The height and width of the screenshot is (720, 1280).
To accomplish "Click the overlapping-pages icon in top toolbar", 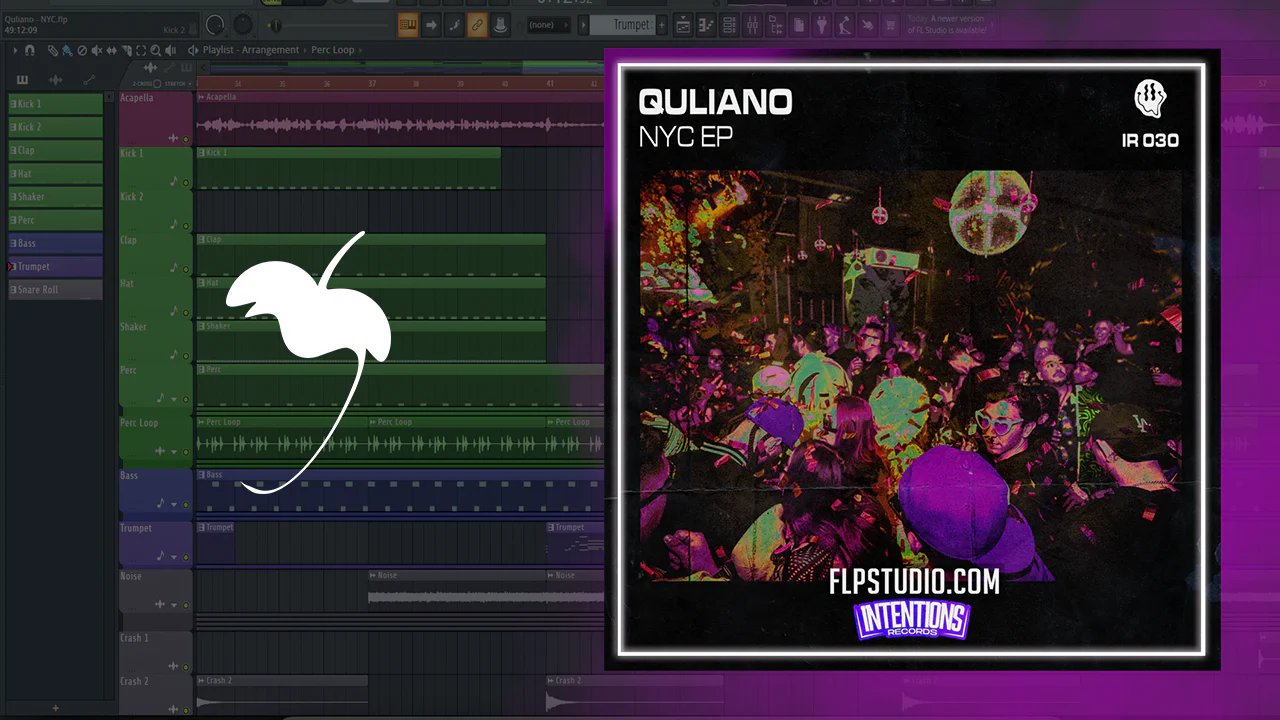I will click(799, 25).
